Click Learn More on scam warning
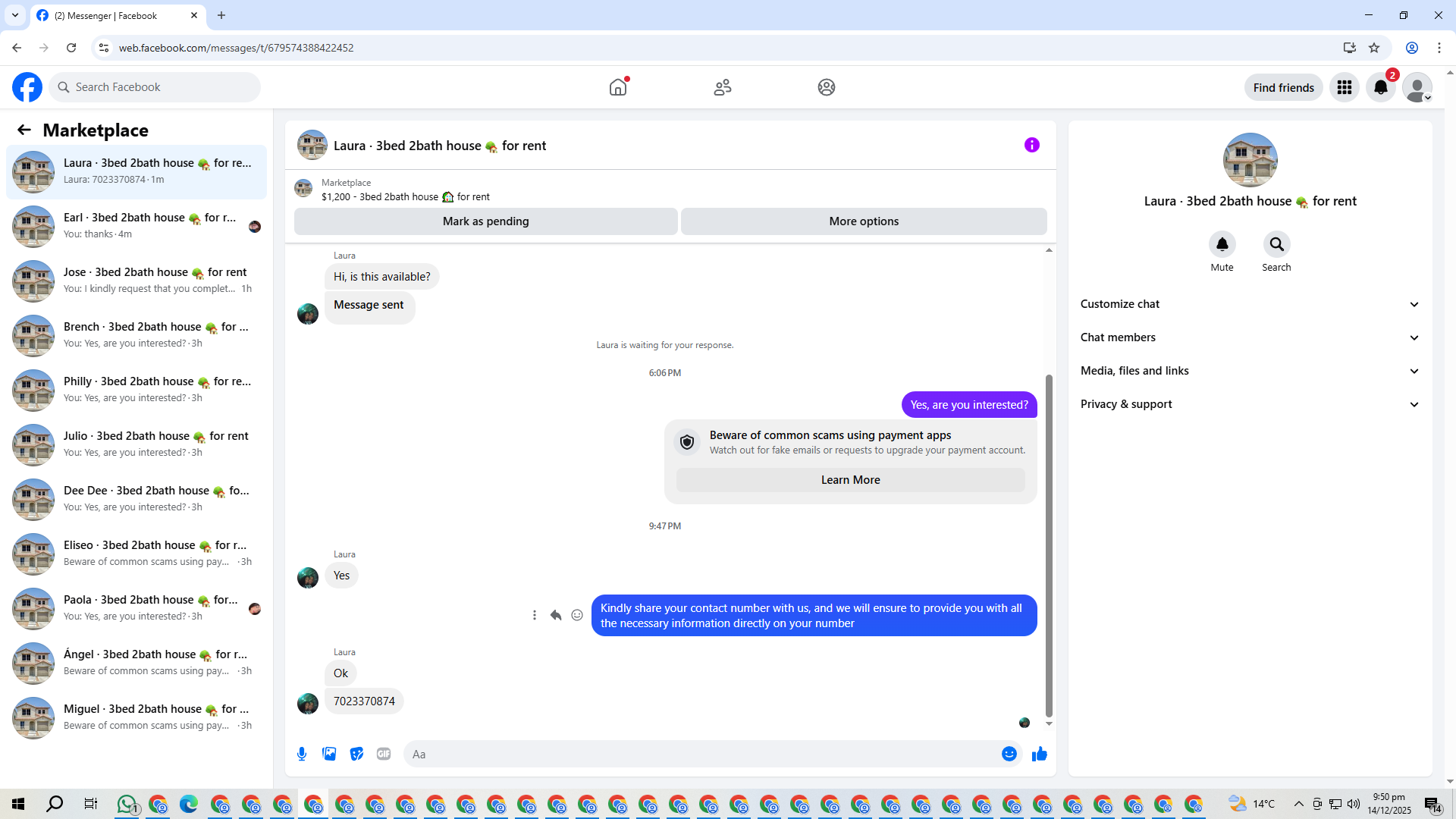1456x819 pixels. pos(850,480)
